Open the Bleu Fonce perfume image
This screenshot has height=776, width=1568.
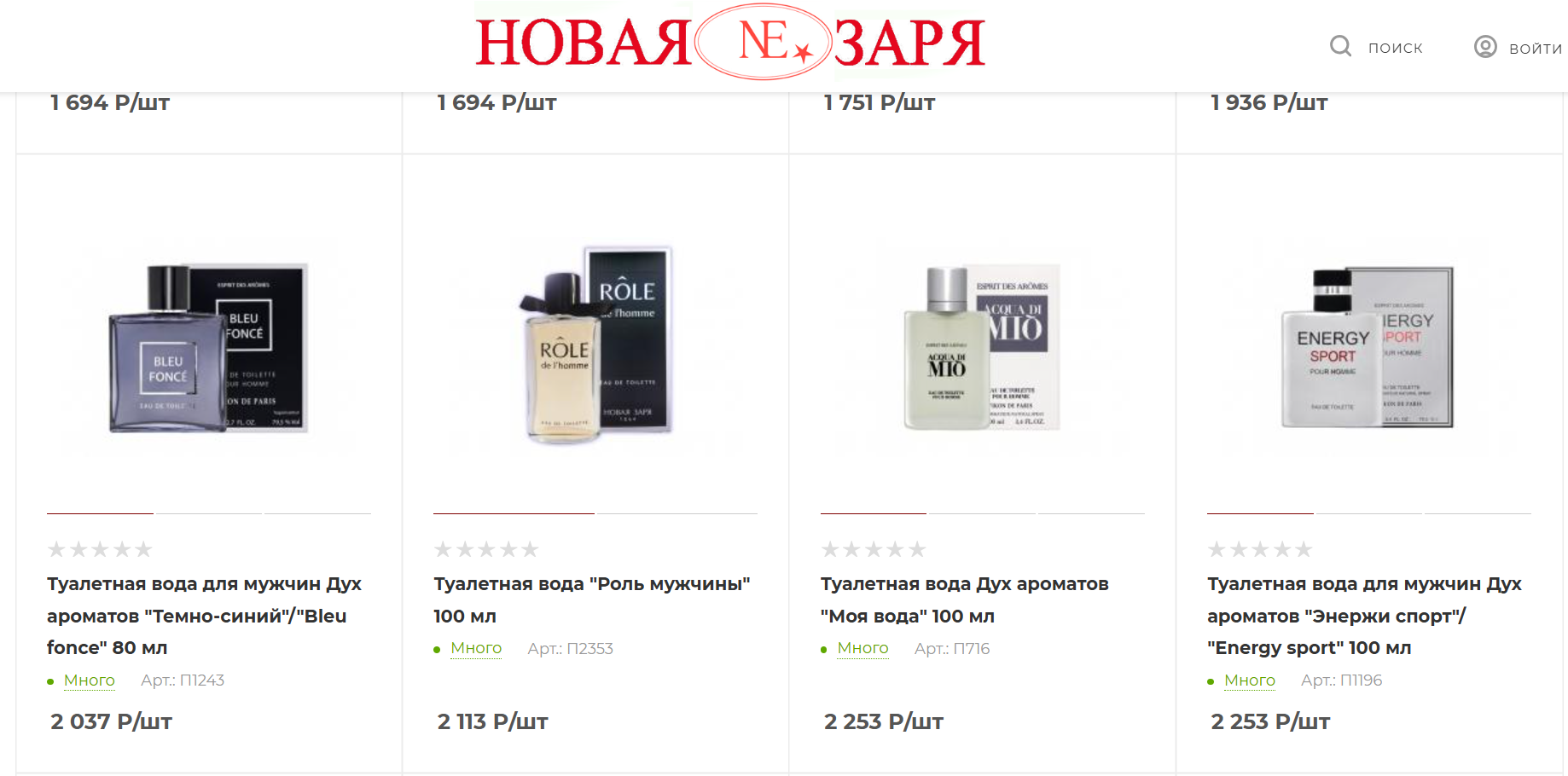[208, 348]
